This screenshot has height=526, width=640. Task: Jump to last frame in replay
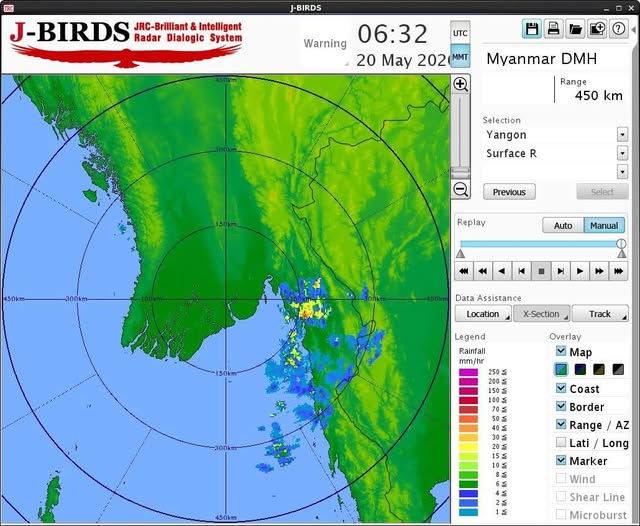pos(618,271)
